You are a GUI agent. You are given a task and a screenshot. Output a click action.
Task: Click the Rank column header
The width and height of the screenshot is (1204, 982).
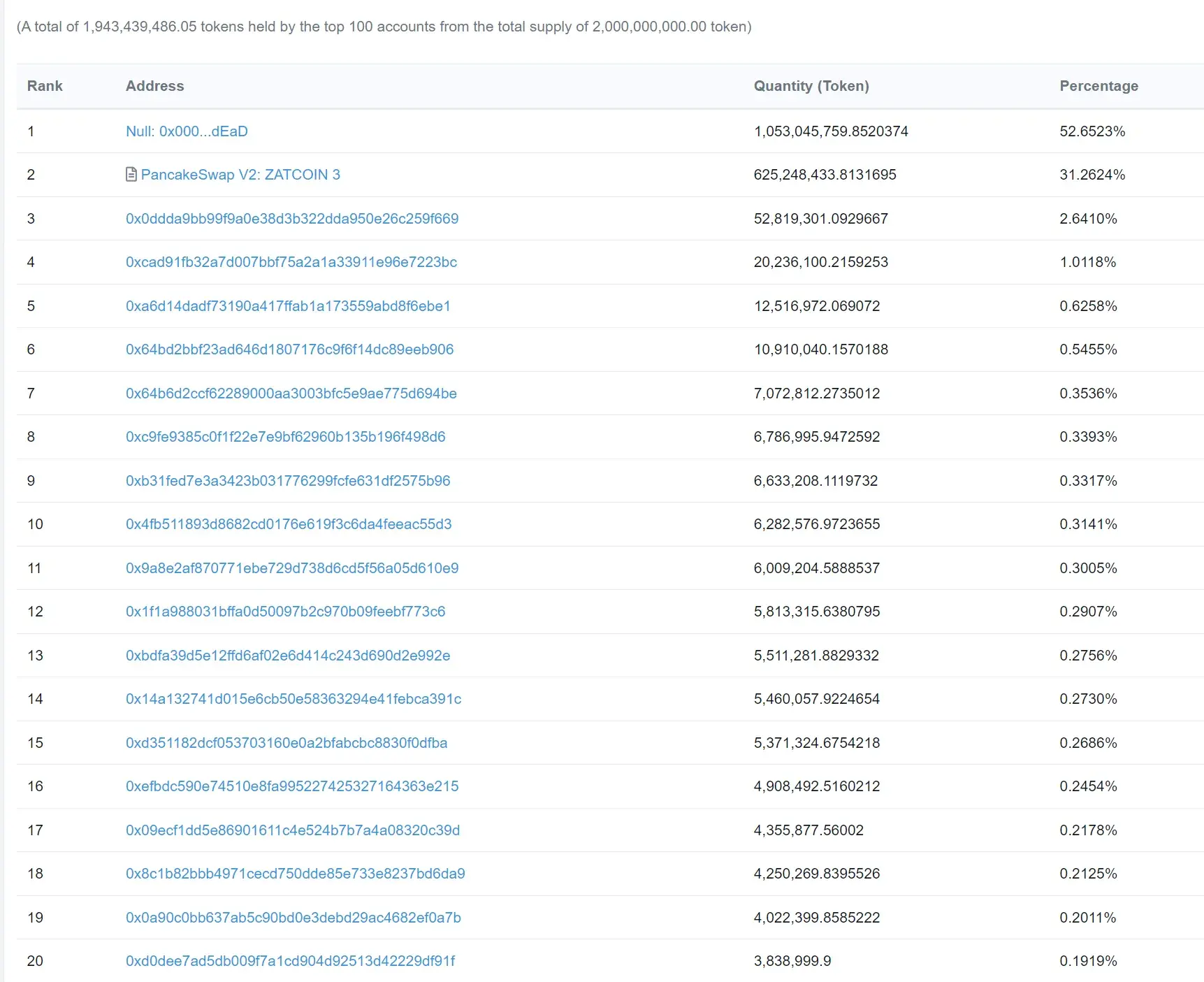click(x=45, y=86)
